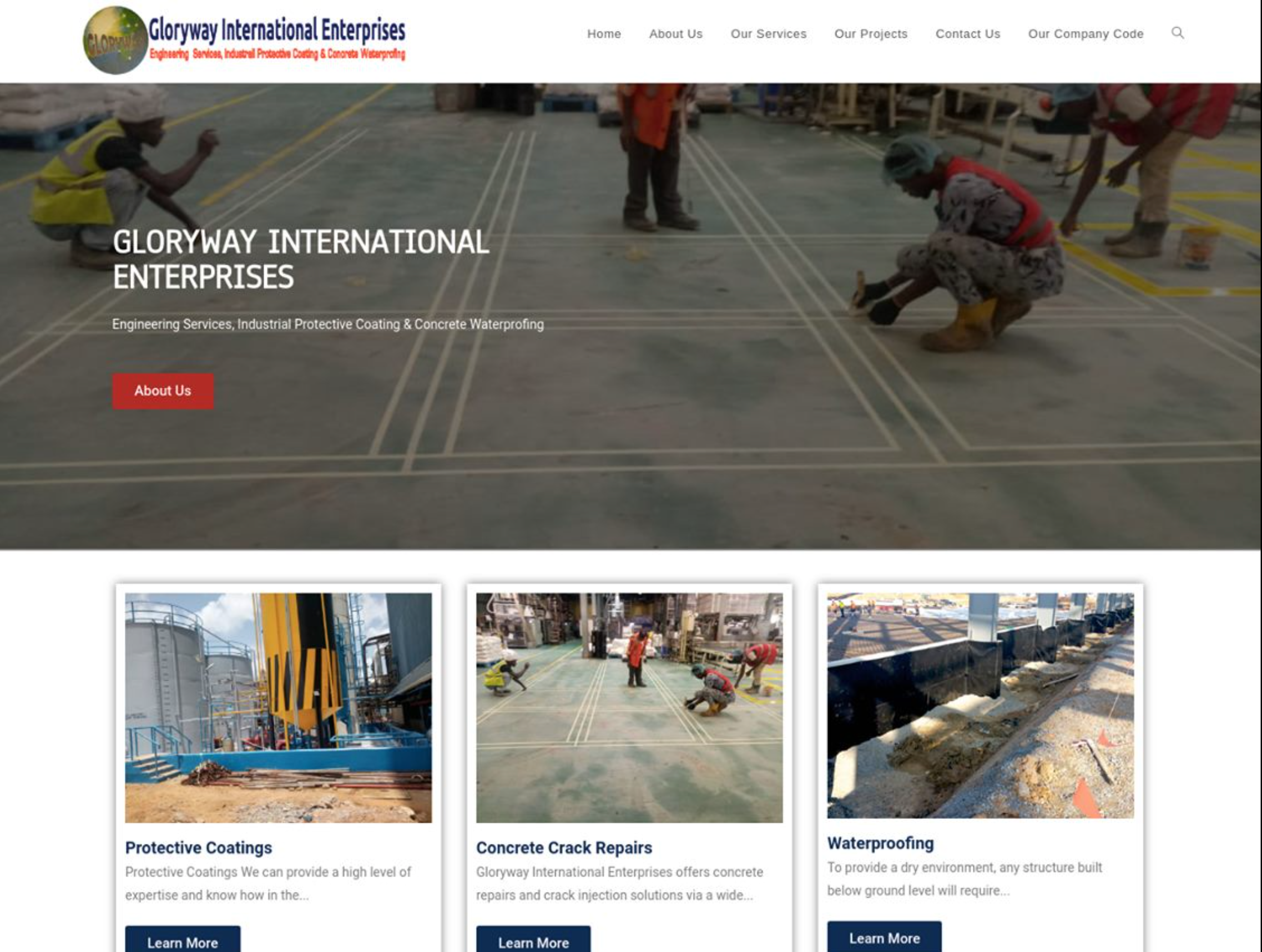Go to the Home menu item
The width and height of the screenshot is (1262, 952).
click(604, 34)
